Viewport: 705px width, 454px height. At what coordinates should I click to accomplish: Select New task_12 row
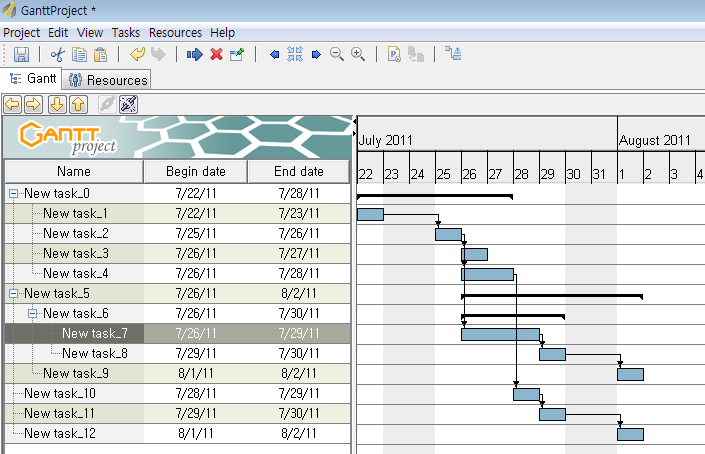(178, 433)
